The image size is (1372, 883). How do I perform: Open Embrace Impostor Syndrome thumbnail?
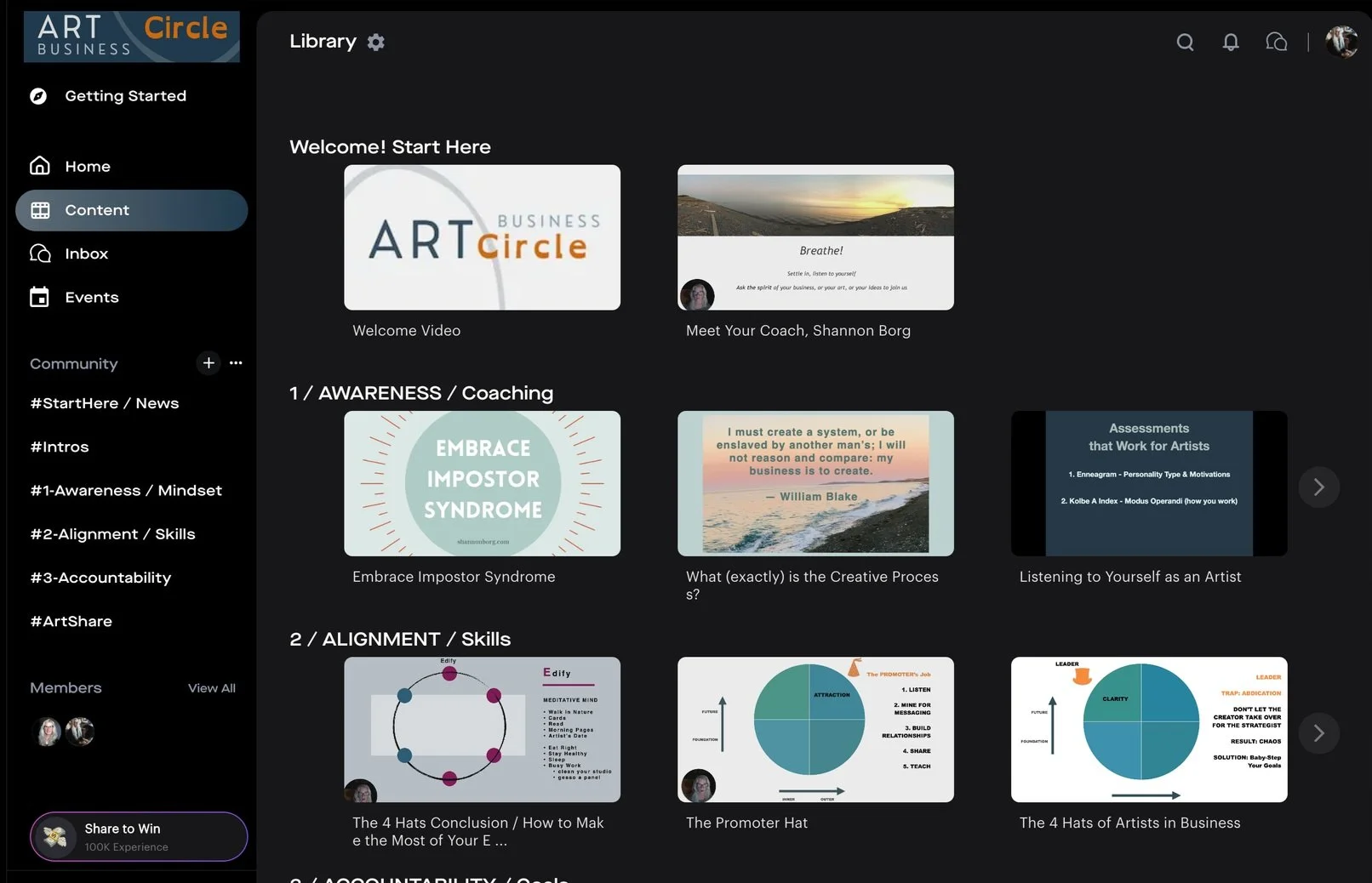482,484
